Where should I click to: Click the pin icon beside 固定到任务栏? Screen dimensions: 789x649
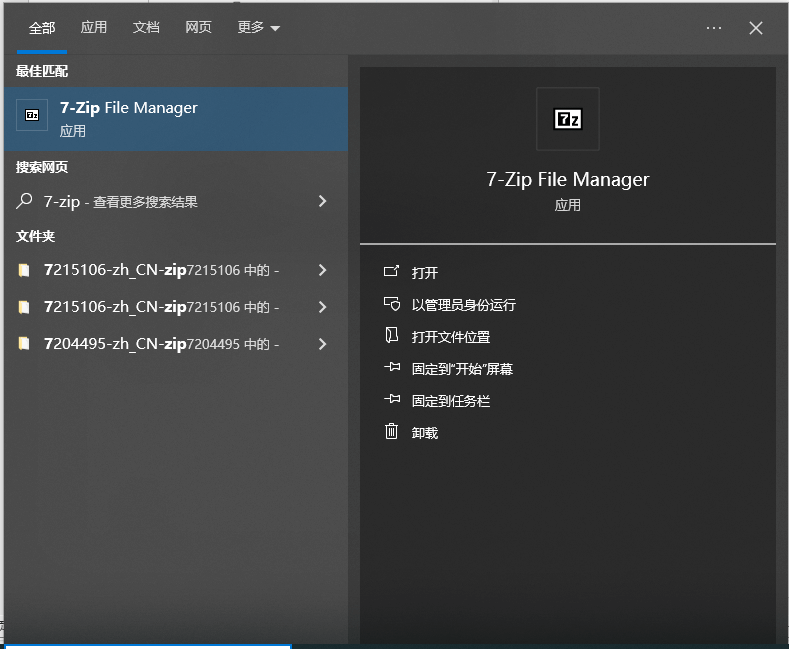click(x=391, y=399)
